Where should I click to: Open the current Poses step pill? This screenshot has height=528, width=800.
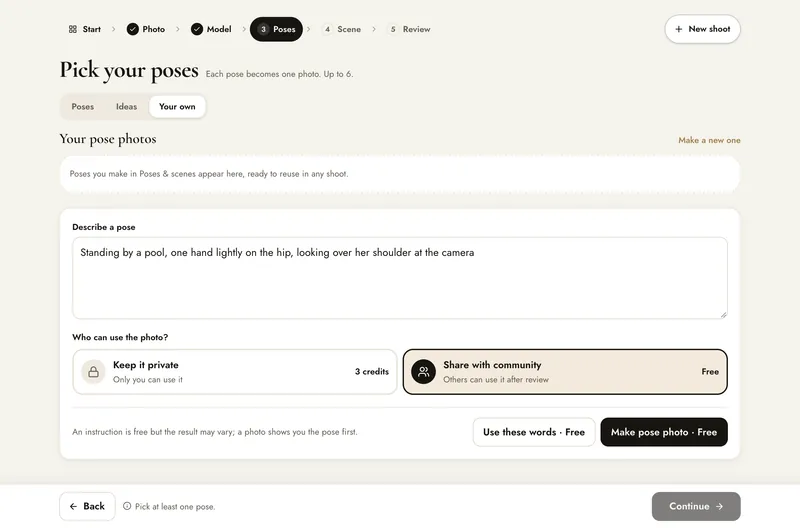[x=276, y=29]
